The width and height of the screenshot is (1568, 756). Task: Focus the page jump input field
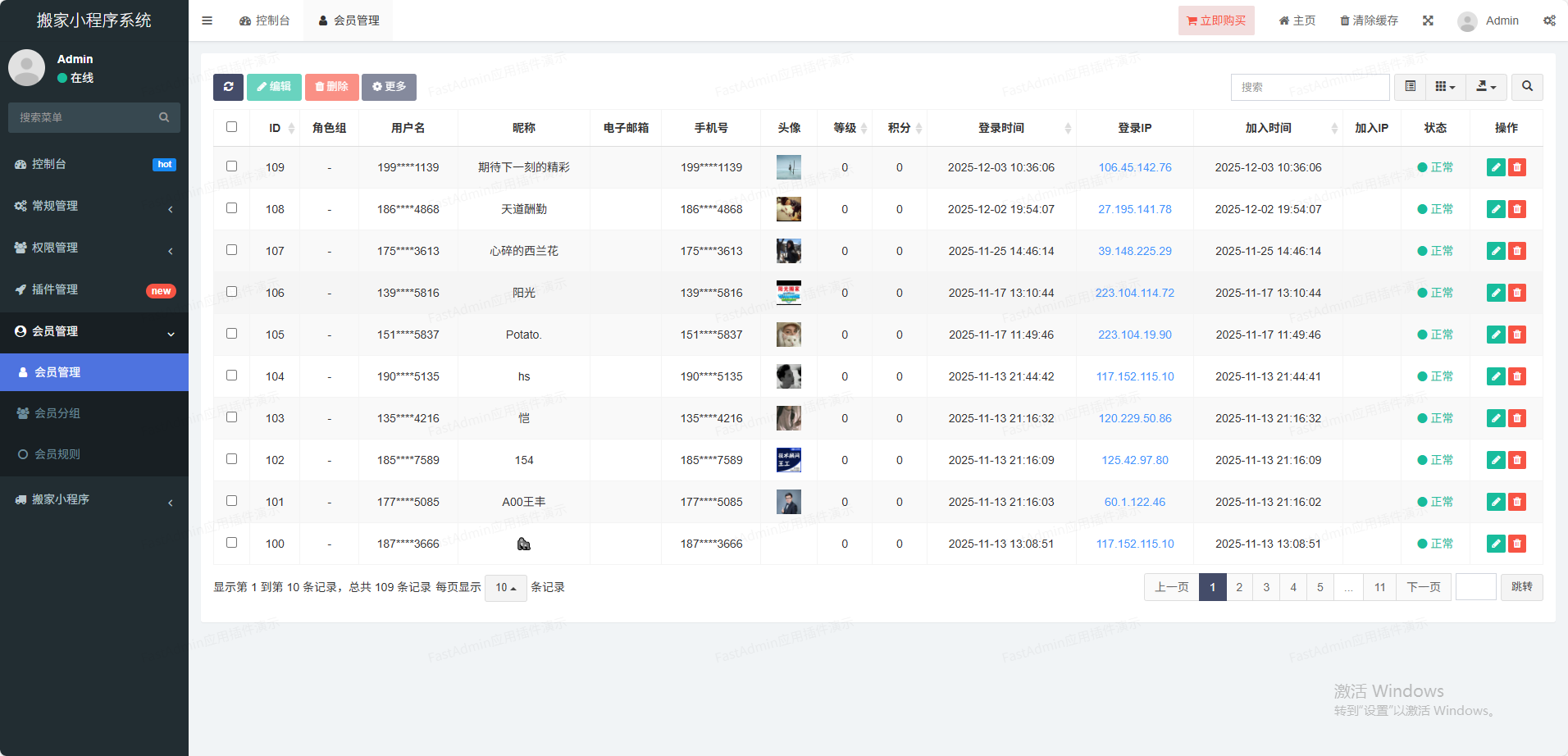click(1475, 587)
